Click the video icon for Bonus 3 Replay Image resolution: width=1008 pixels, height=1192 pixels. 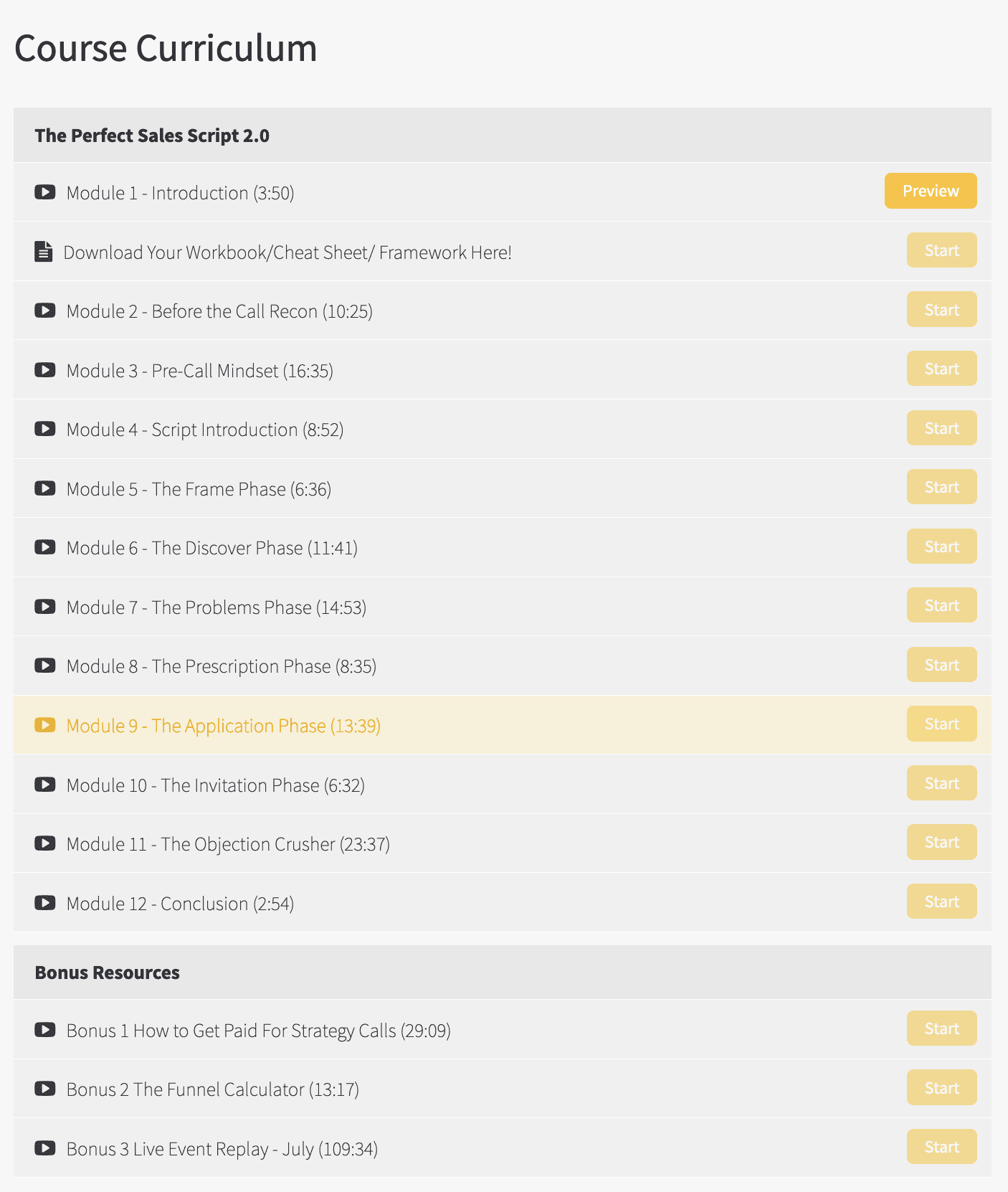click(45, 1148)
